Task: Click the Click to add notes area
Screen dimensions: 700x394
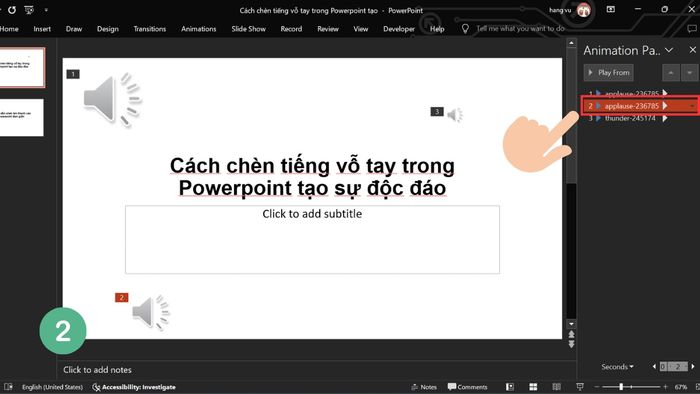Action: [97, 369]
